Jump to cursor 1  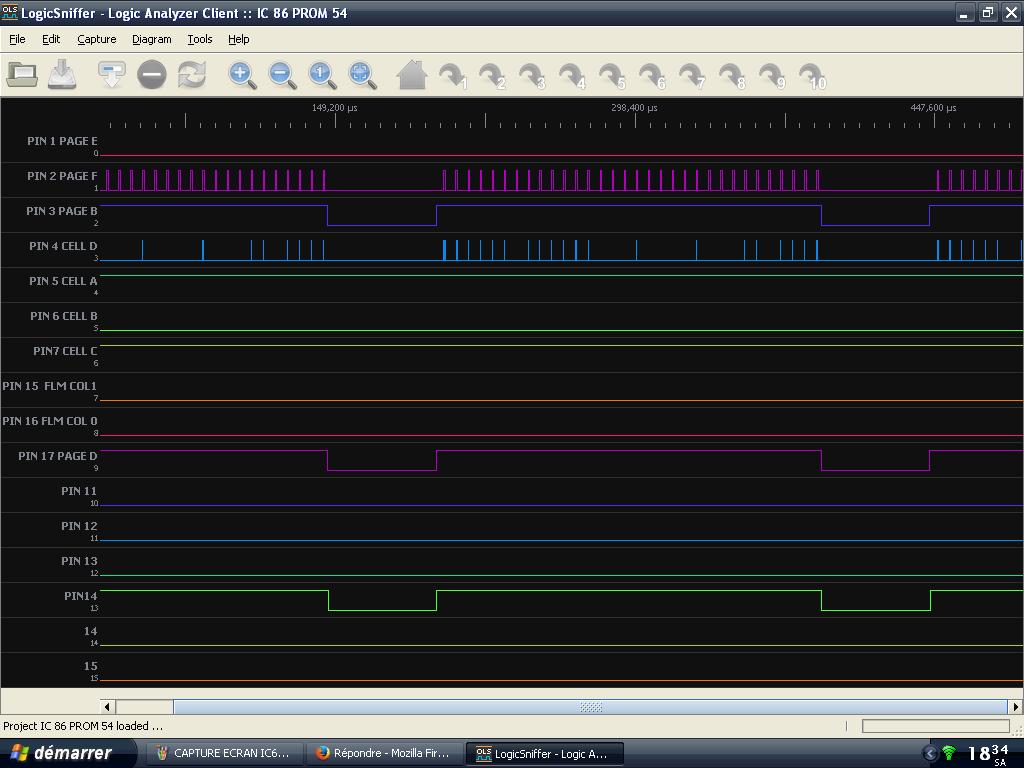453,76
